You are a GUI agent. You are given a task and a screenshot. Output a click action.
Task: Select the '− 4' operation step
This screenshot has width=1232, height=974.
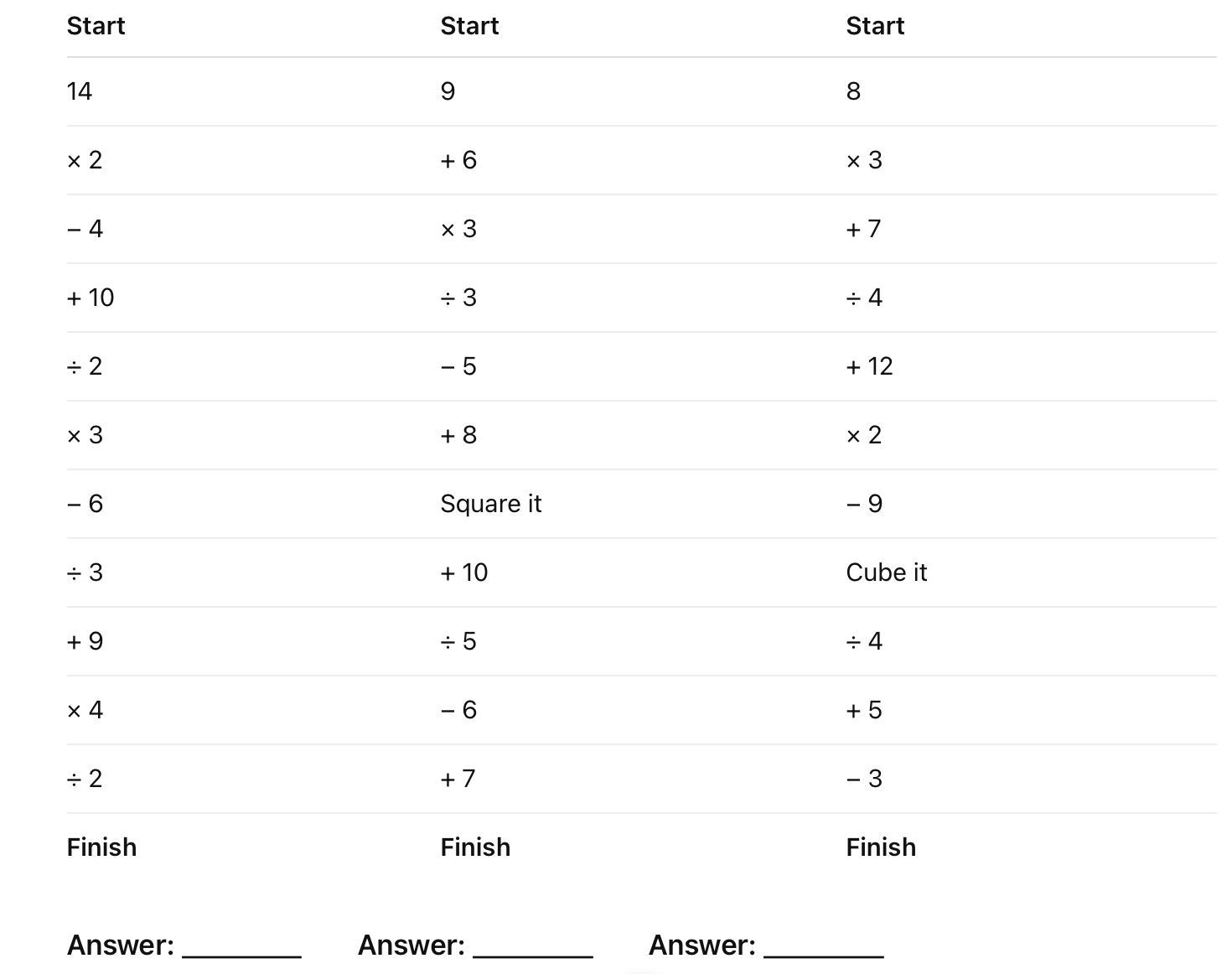click(x=85, y=229)
